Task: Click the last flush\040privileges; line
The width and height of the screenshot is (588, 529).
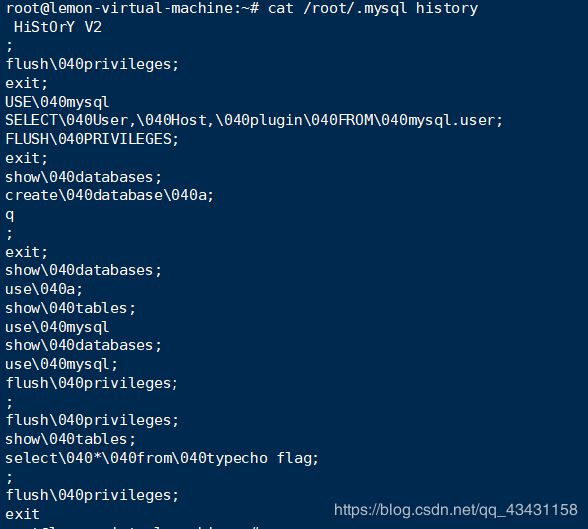Action: (92, 495)
